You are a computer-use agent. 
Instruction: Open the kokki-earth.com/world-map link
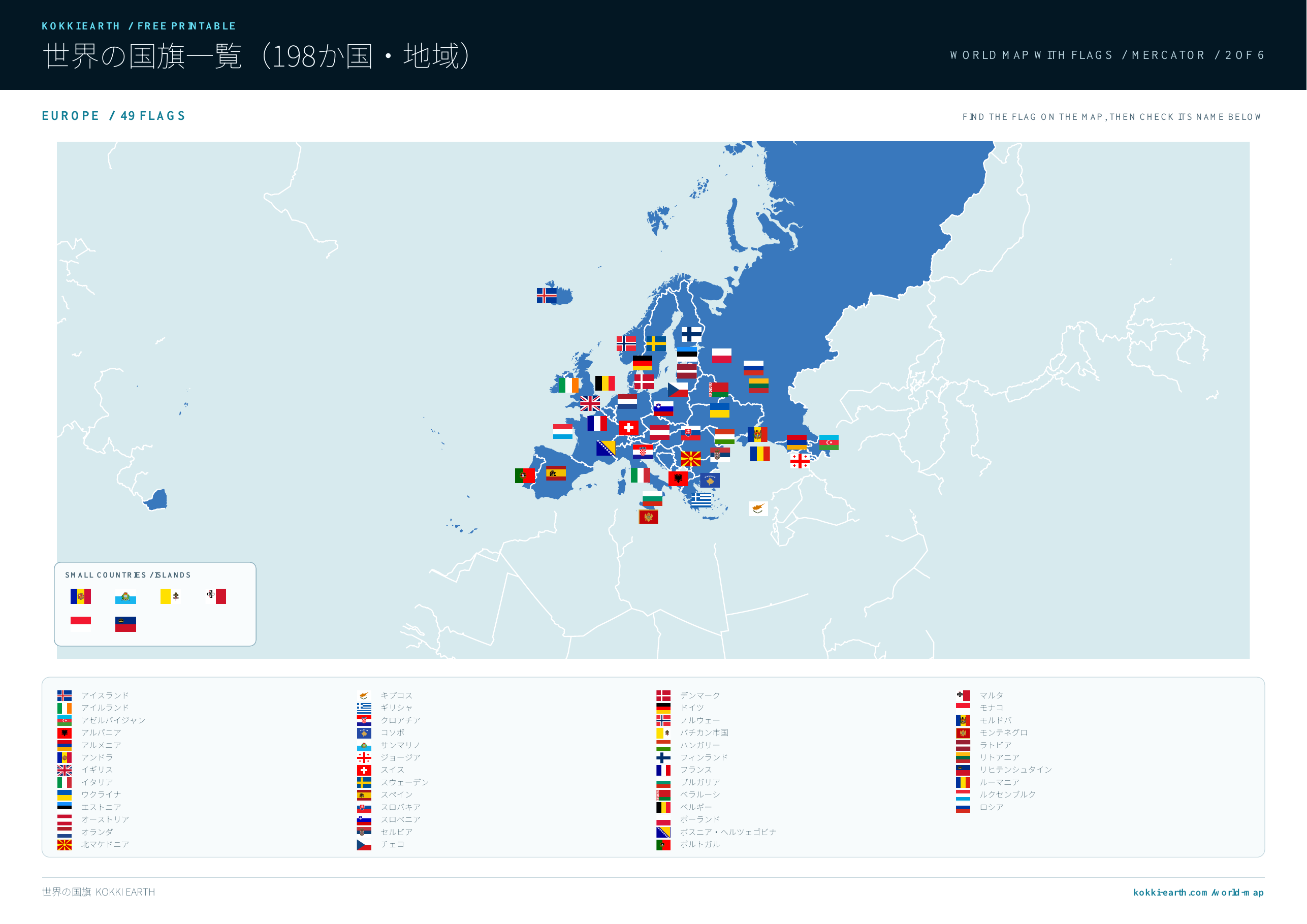point(1198,892)
